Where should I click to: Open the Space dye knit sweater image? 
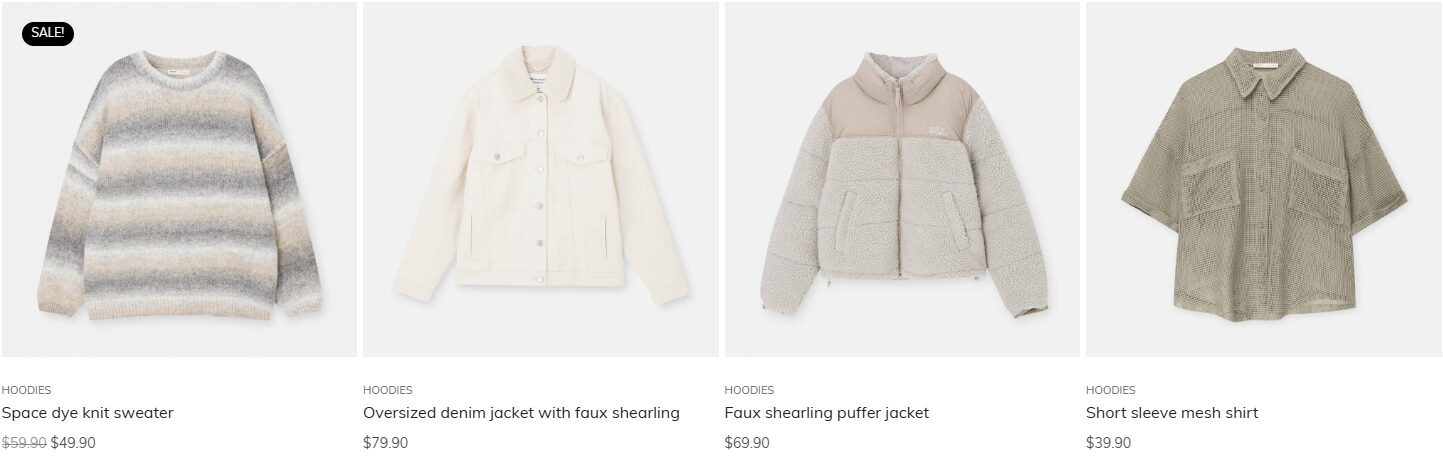pyautogui.click(x=179, y=179)
